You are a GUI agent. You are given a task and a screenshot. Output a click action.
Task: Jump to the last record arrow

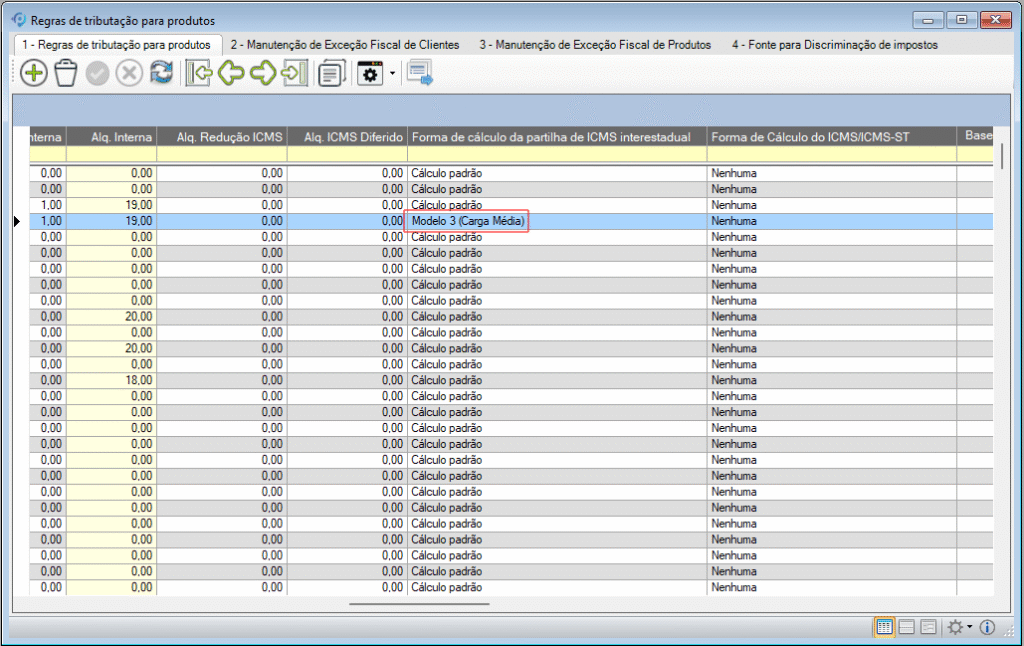click(294, 74)
